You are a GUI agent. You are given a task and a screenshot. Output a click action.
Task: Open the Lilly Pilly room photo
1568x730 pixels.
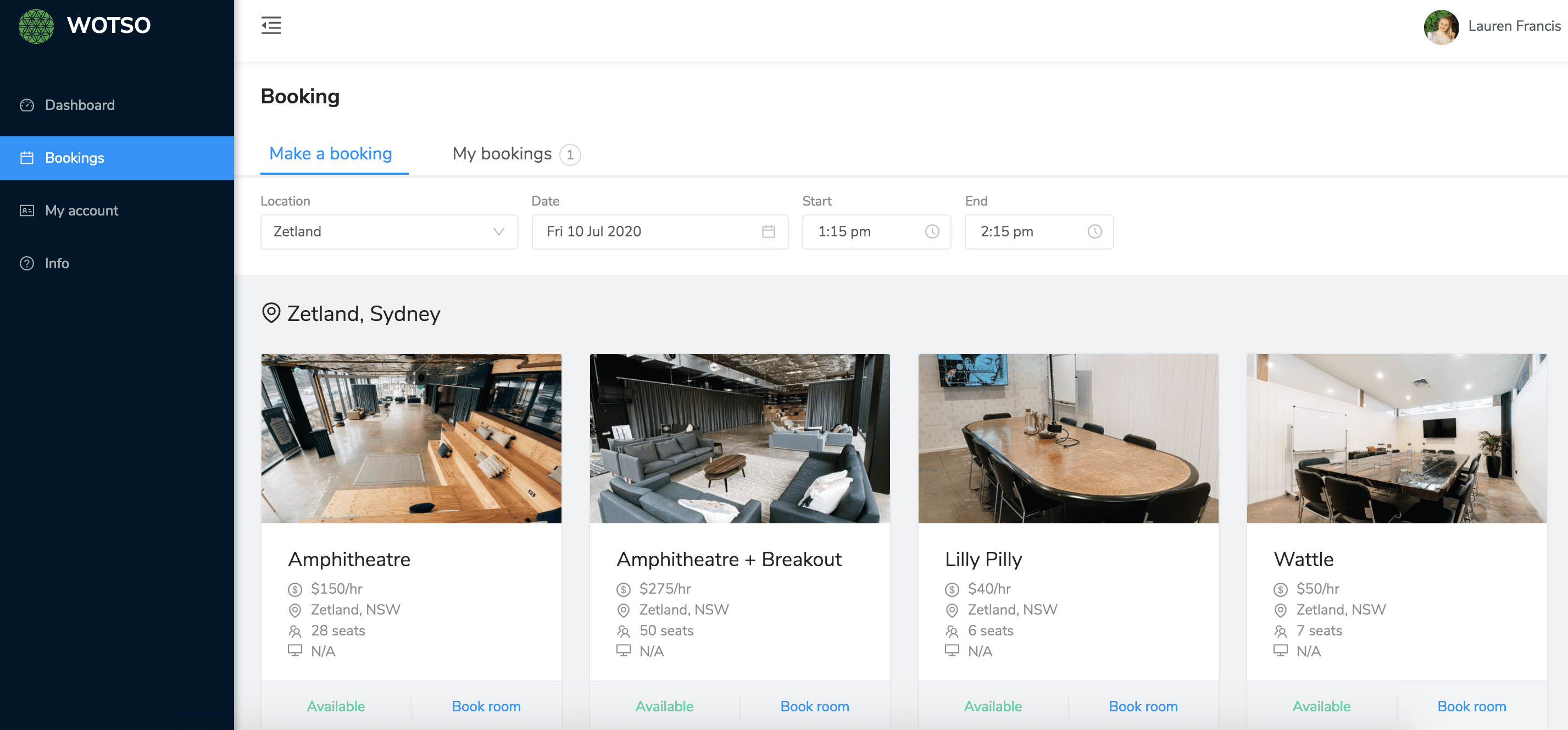(x=1068, y=438)
